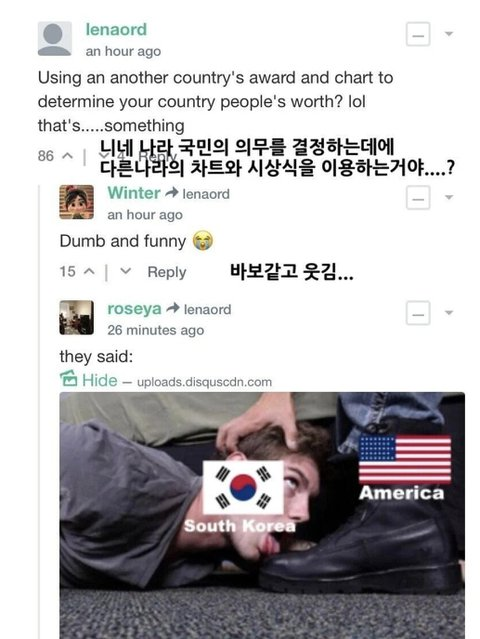Collapse Winter's reply using minus box
The image size is (480, 639).
(418, 198)
